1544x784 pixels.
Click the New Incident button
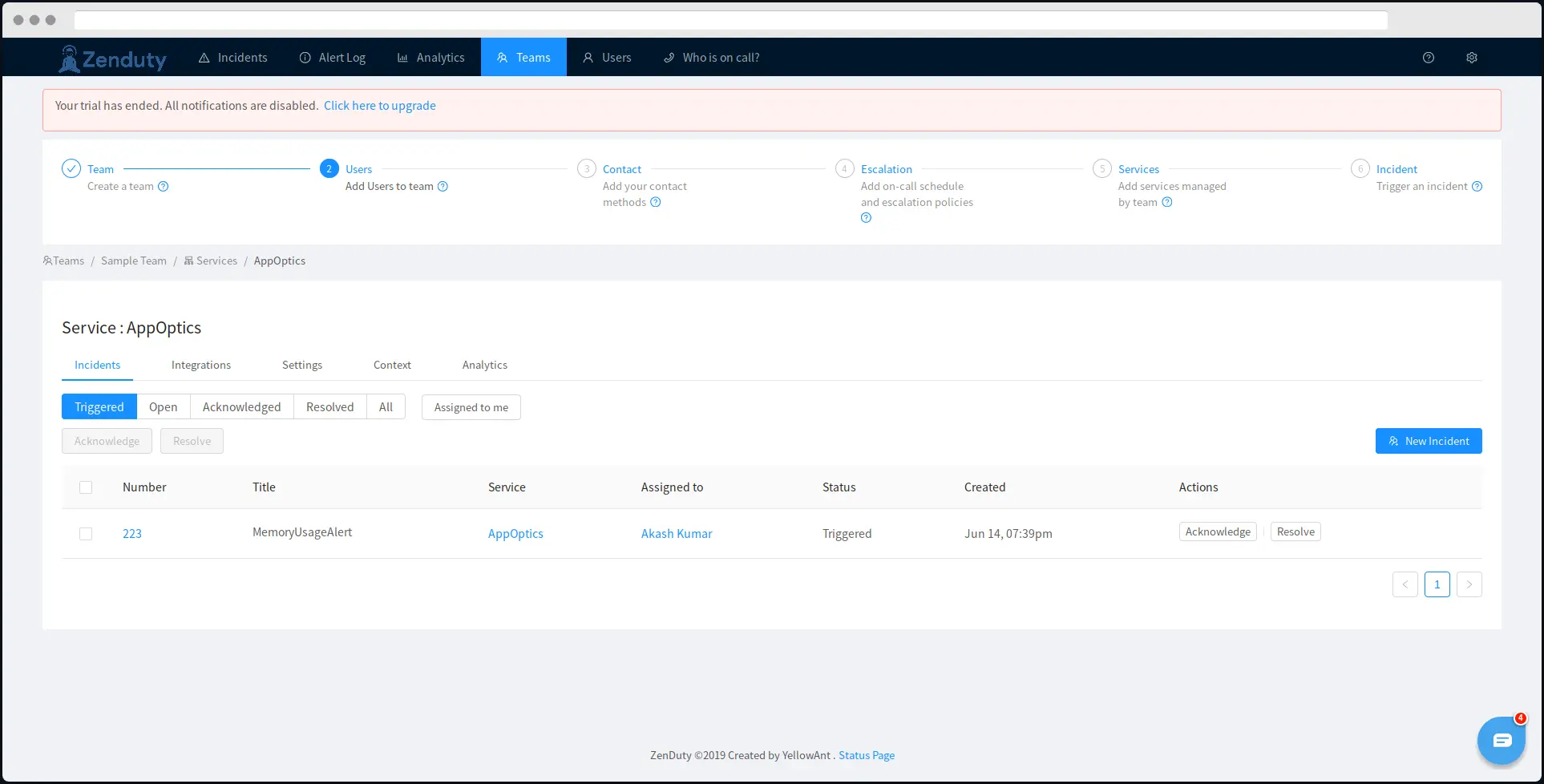pos(1429,441)
